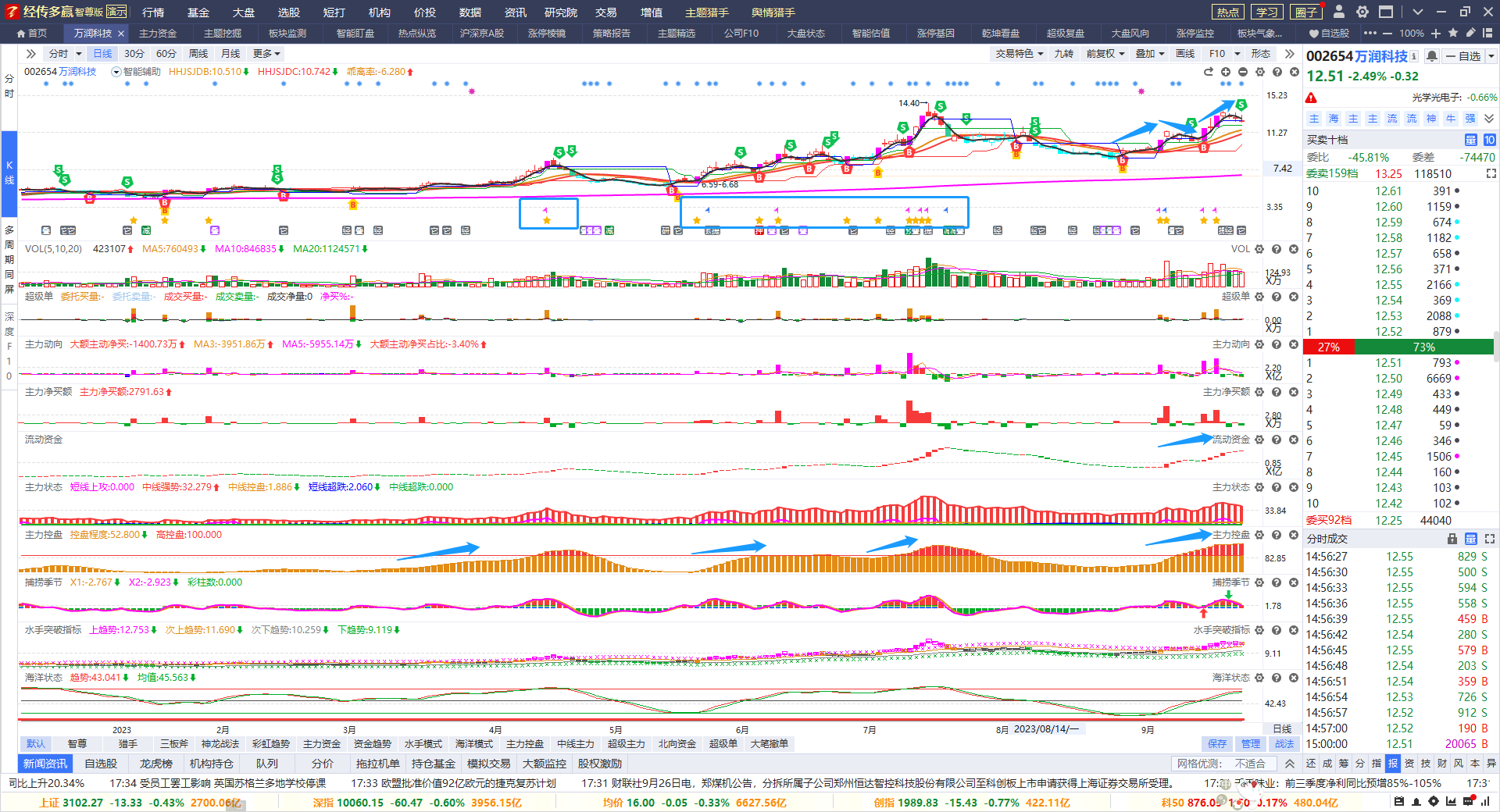The image size is (1500, 812).
Task: Open settings gear for 主力控盘 indicator
Action: pyautogui.click(x=1259, y=535)
